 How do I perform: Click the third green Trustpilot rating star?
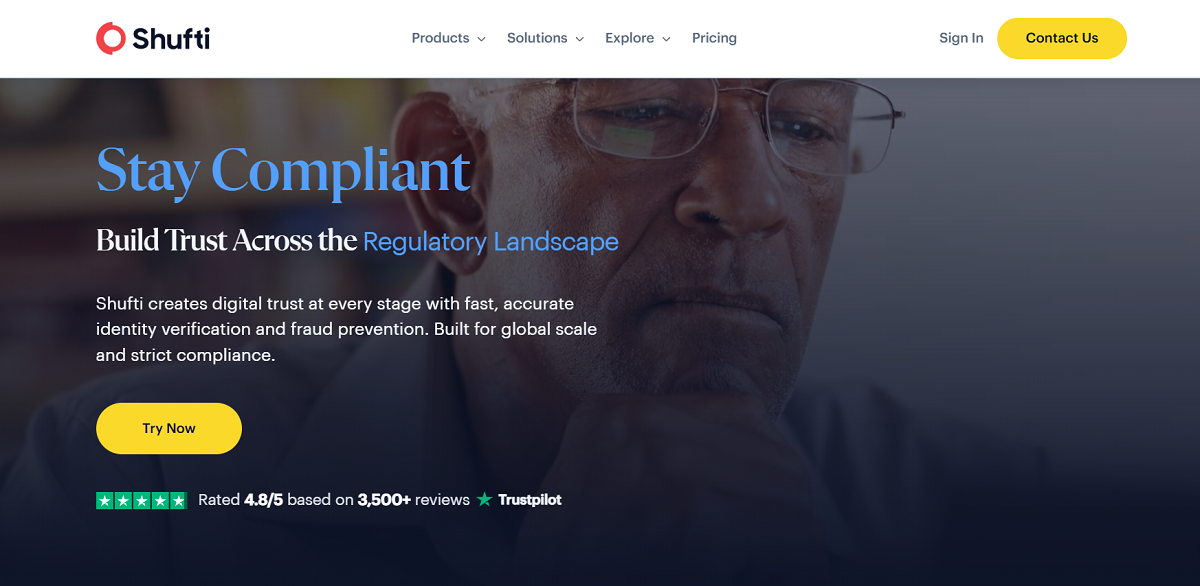(x=141, y=500)
